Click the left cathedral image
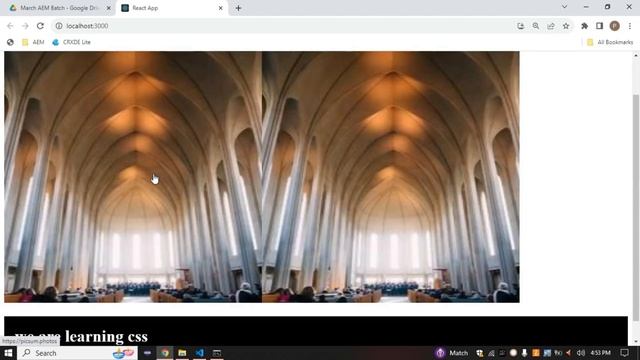 (x=133, y=177)
